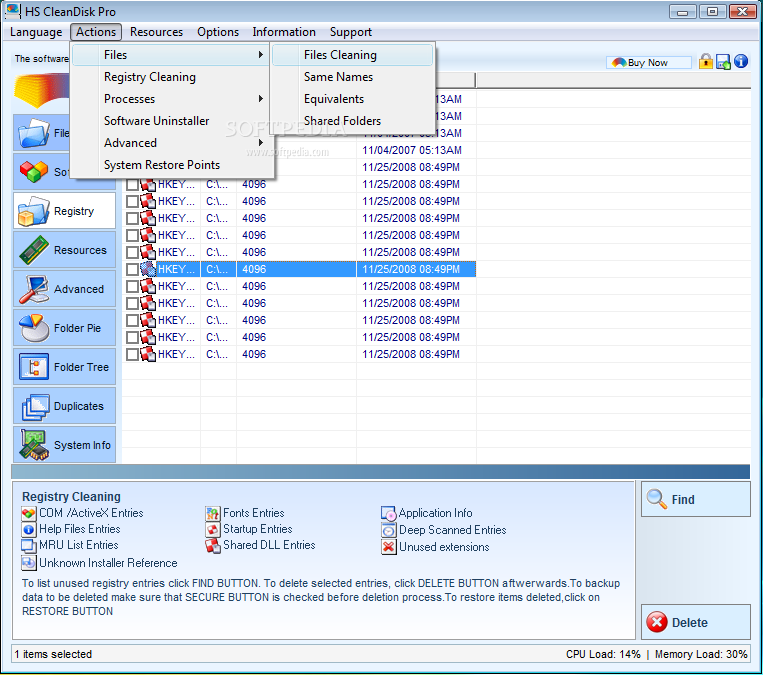The width and height of the screenshot is (763, 675).
Task: Open the System Info section
Action: tap(64, 444)
